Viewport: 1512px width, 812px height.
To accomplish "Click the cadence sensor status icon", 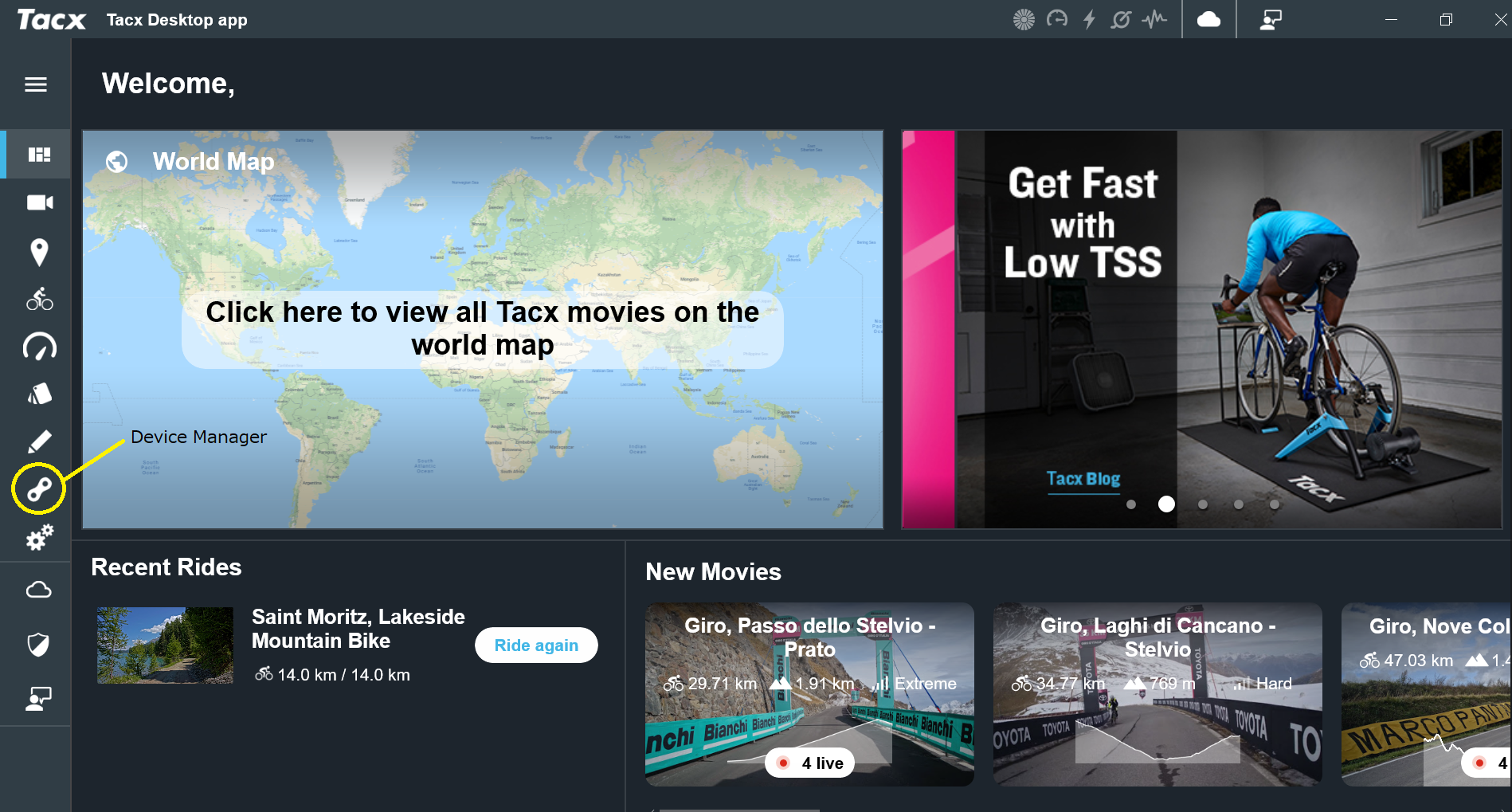I will [1121, 19].
